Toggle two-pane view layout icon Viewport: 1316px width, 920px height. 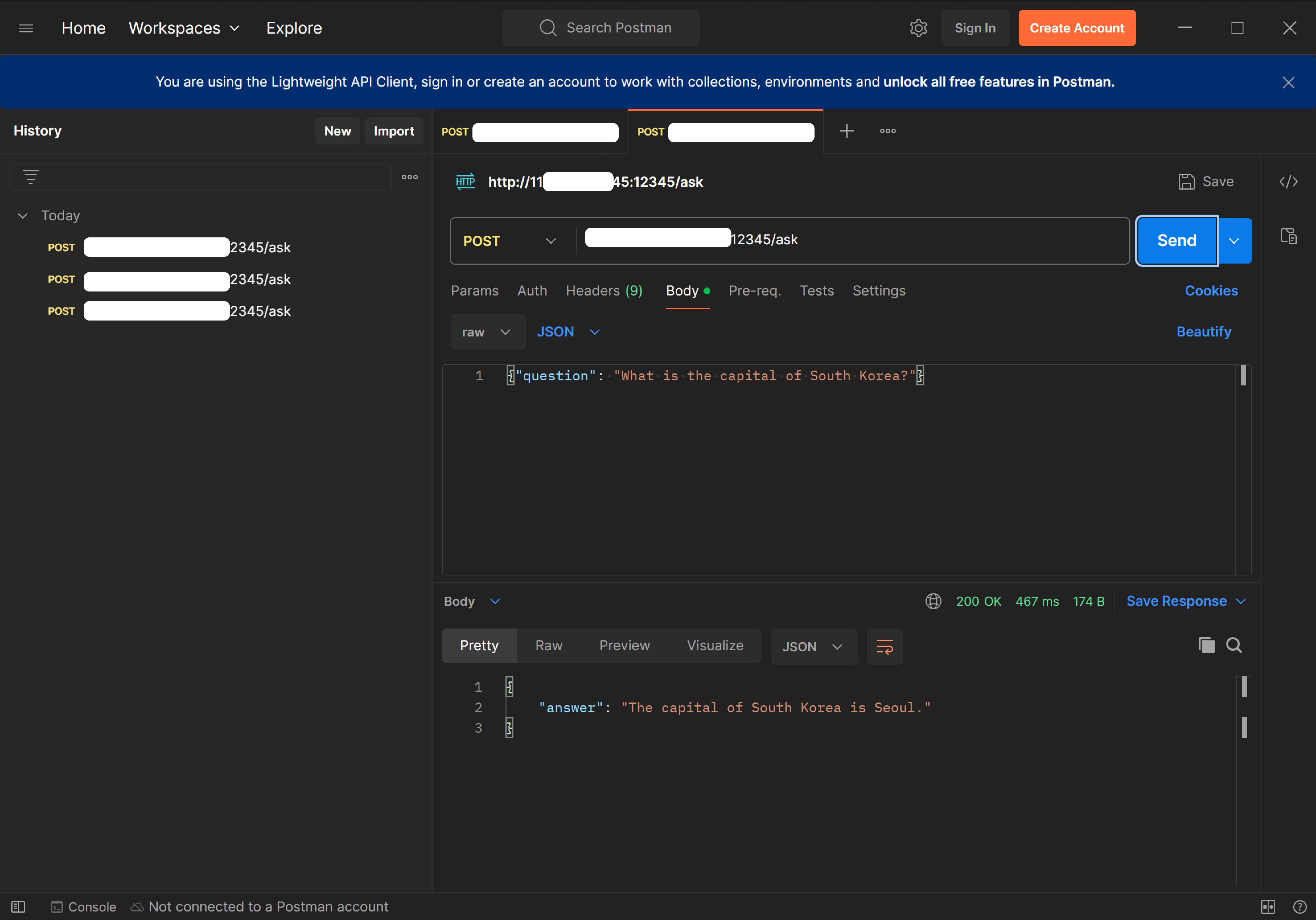click(x=1268, y=907)
